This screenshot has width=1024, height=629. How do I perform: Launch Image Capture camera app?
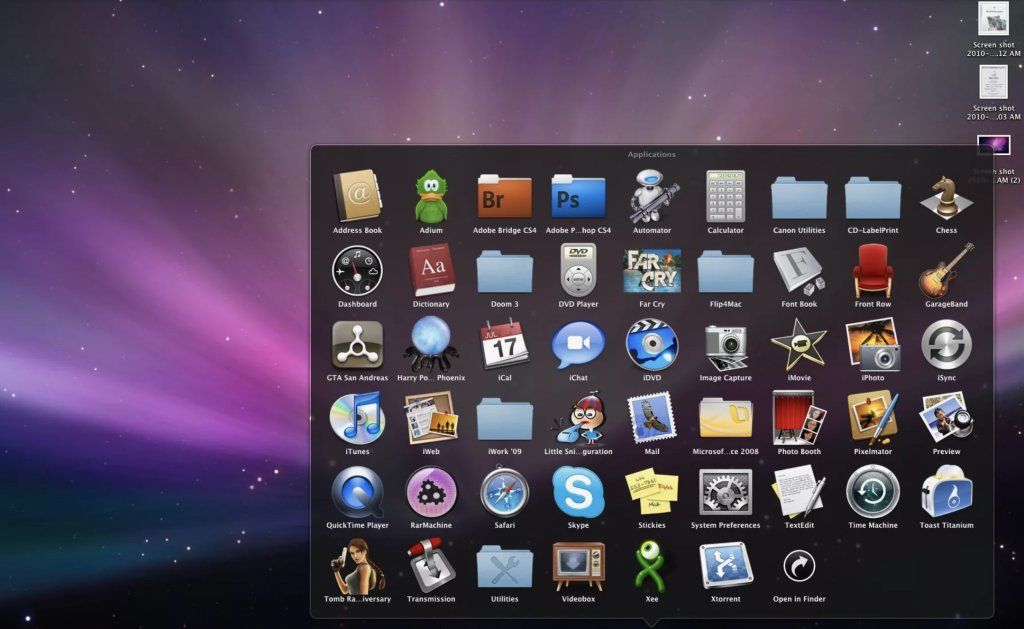click(x=726, y=346)
